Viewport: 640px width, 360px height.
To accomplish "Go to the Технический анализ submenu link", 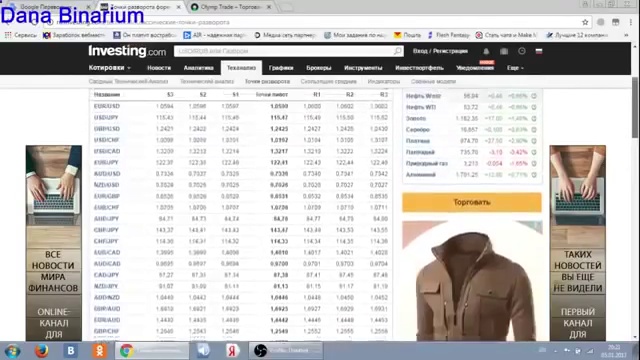I will (x=207, y=82).
